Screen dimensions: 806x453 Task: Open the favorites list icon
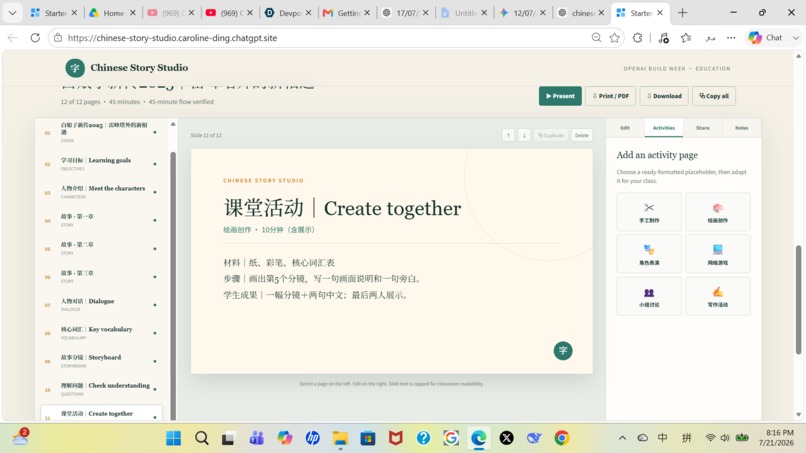pyautogui.click(x=686, y=38)
